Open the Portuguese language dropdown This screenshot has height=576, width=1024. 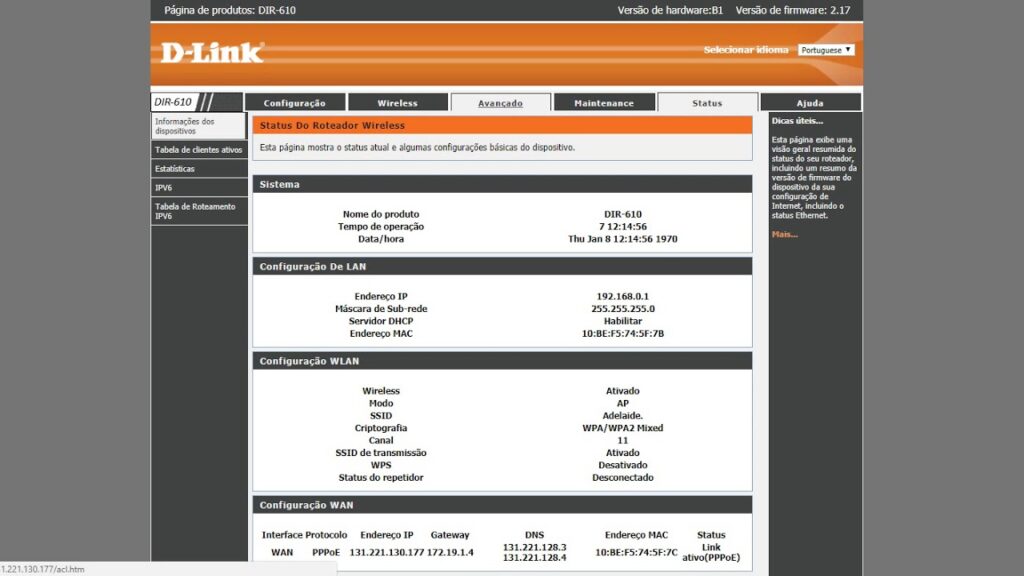(826, 50)
